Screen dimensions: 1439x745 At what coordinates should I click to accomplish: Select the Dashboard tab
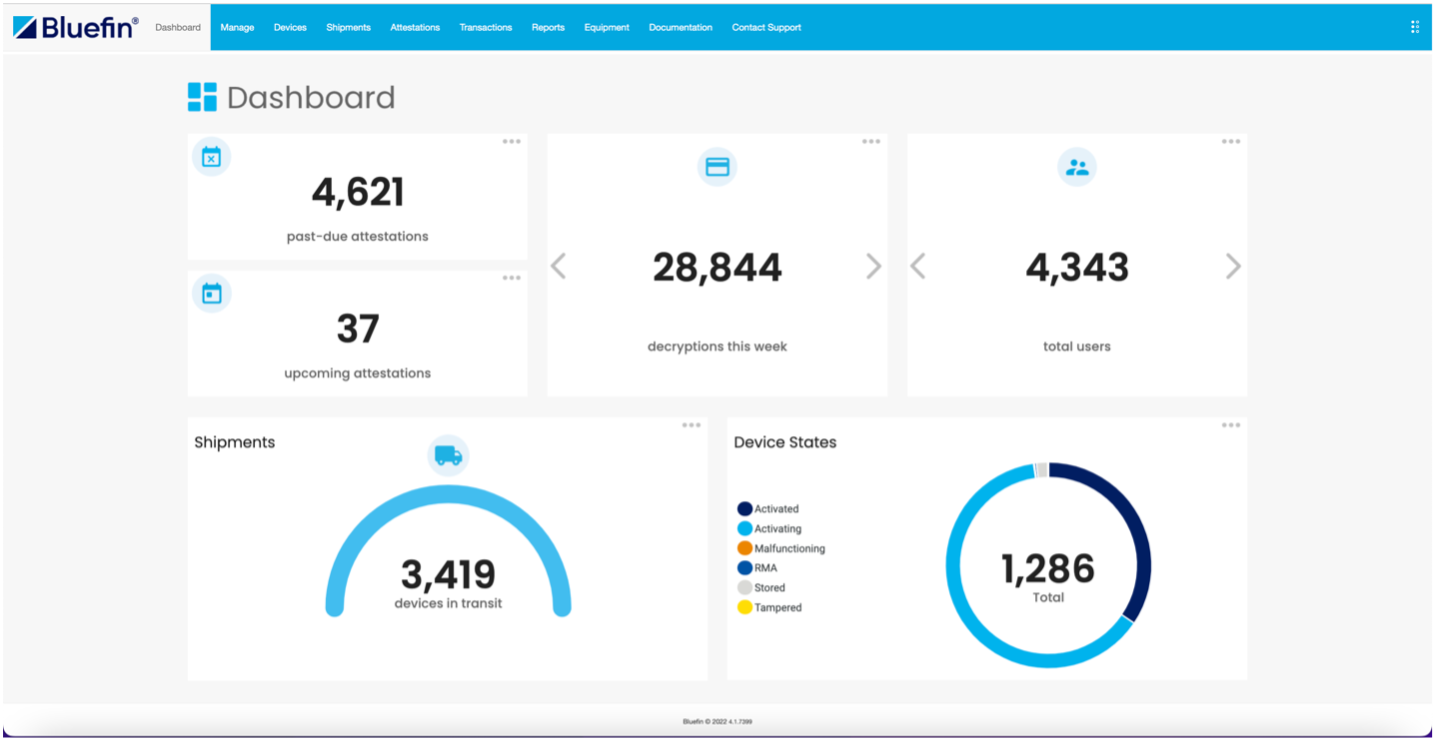tap(178, 27)
